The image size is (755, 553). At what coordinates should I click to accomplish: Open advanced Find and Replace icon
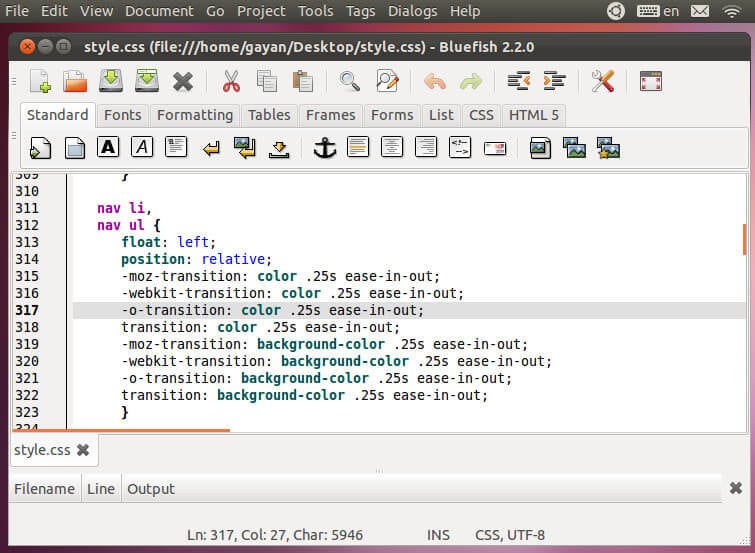click(x=388, y=81)
